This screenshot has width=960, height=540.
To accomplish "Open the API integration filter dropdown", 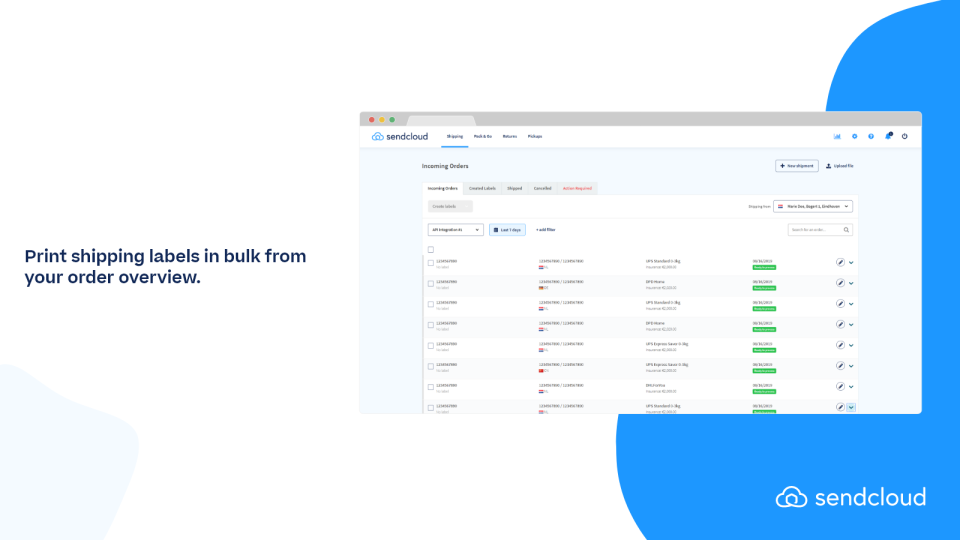I will (x=456, y=230).
